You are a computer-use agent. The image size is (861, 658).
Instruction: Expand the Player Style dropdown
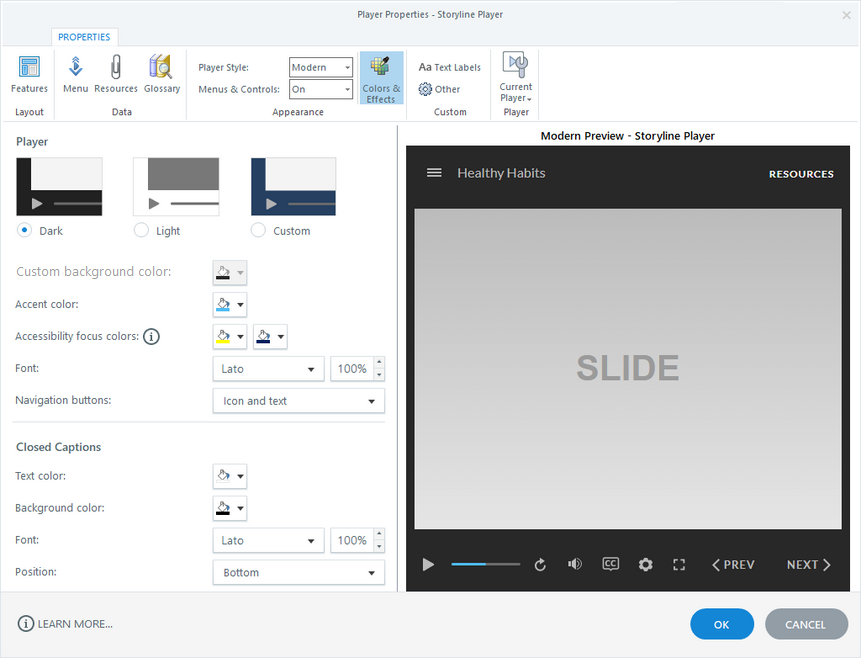coord(321,67)
